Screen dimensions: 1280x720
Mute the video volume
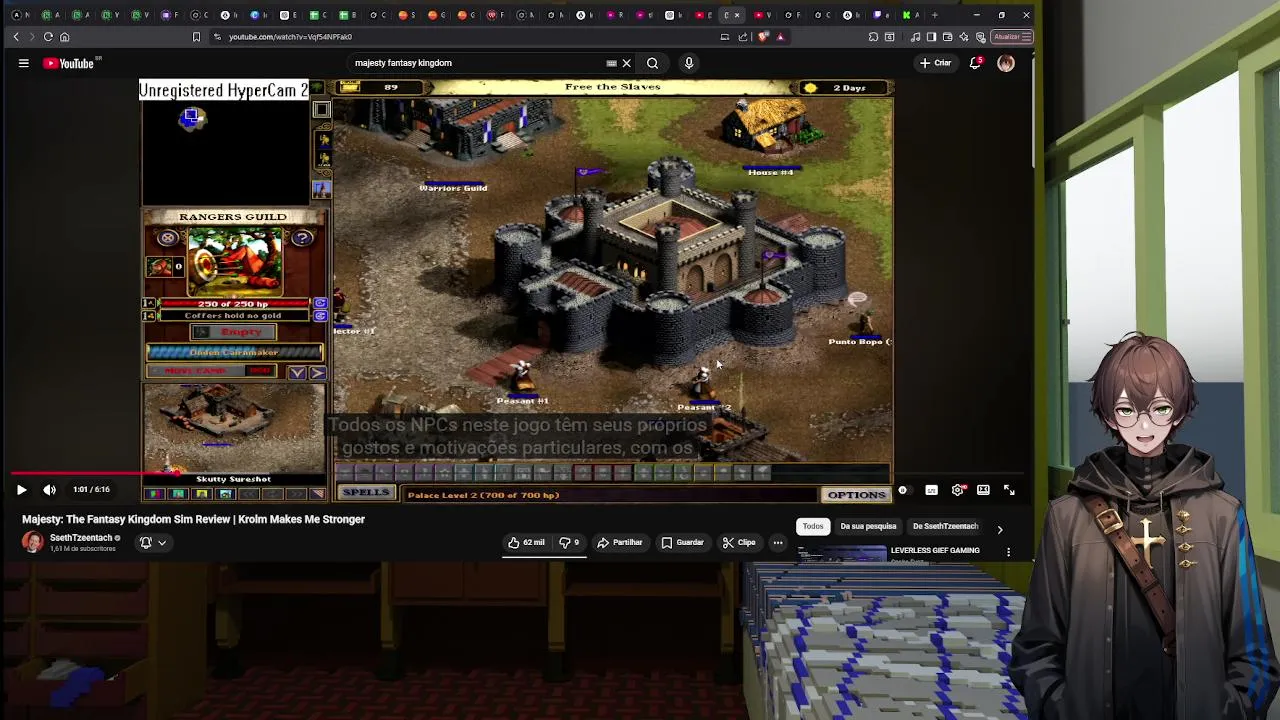coord(49,490)
